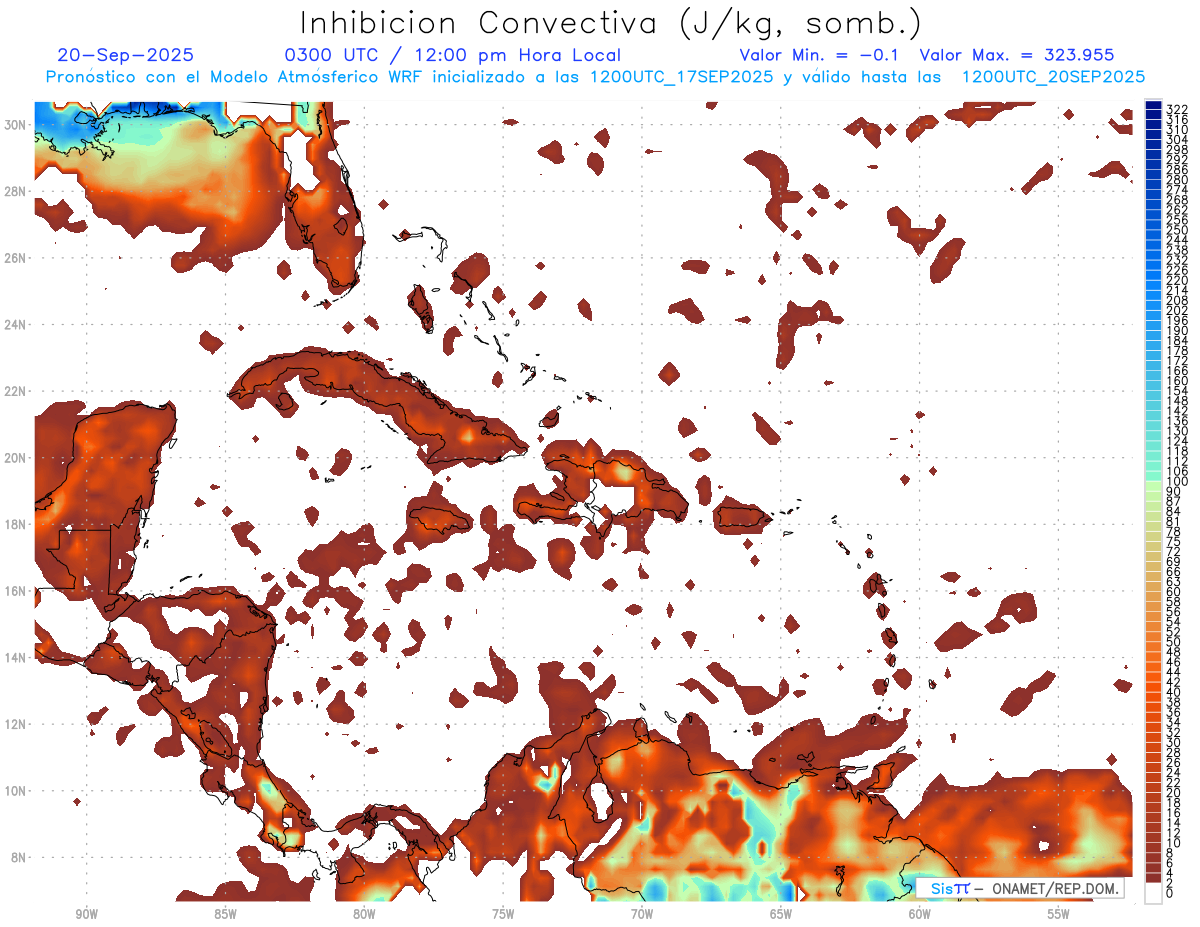The height and width of the screenshot is (927, 1200).
Task: Click the '12N' latitude axis label
Action: (17, 724)
